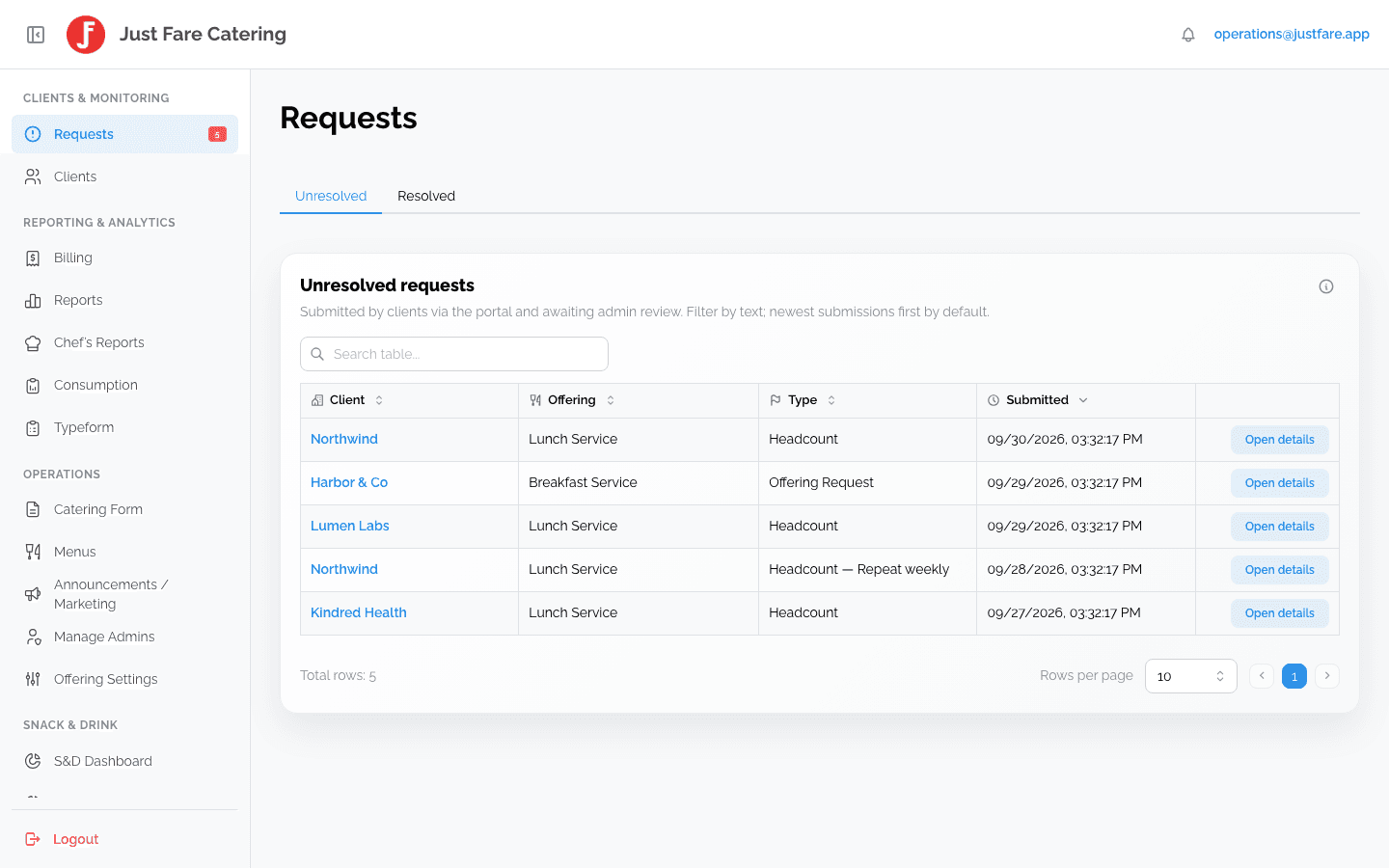
Task: Open Clients in the sidebar
Action: (124, 176)
